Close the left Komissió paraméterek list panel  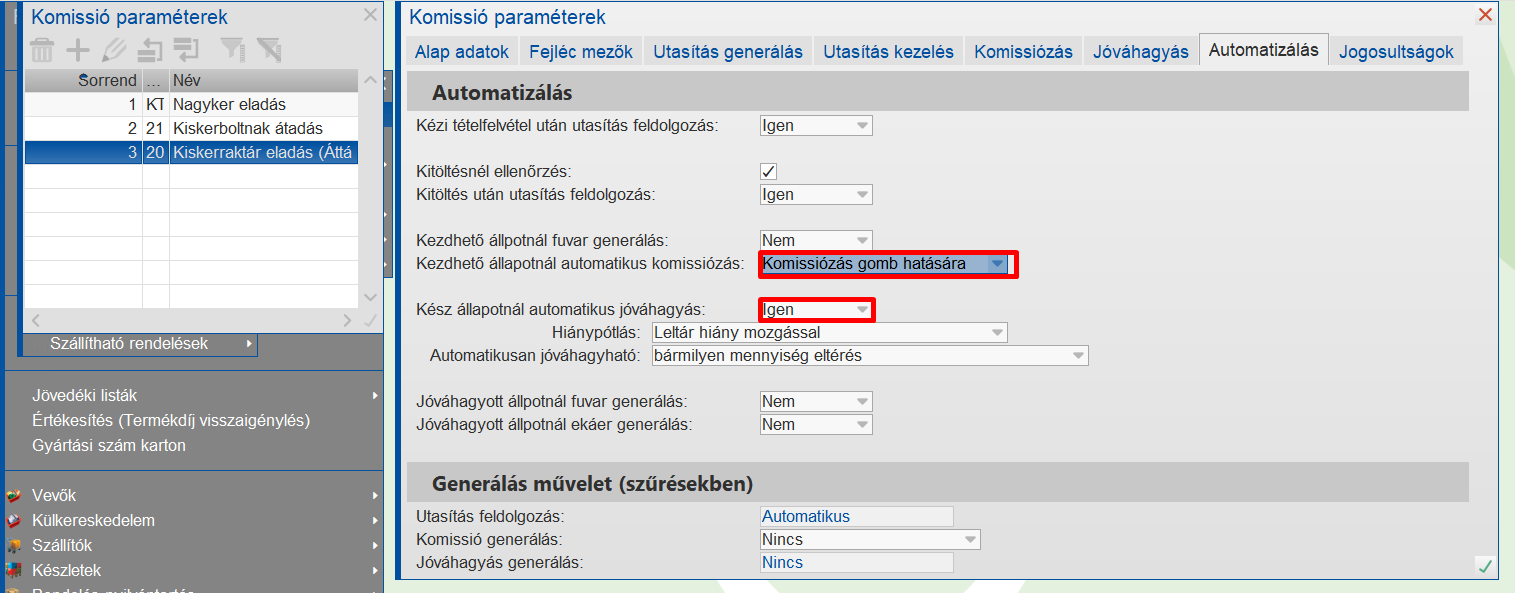tap(370, 15)
